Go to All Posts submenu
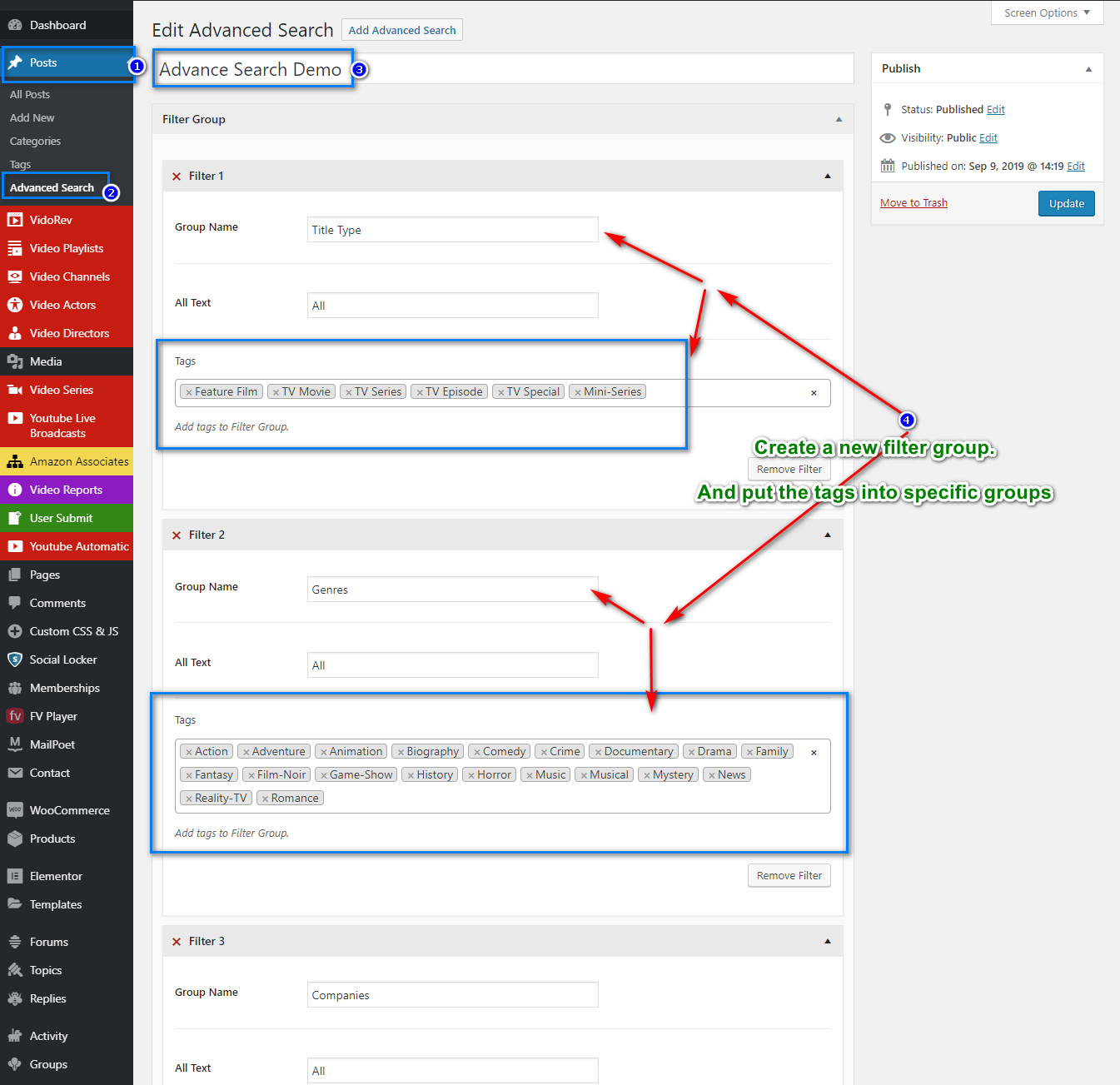 pyautogui.click(x=30, y=95)
